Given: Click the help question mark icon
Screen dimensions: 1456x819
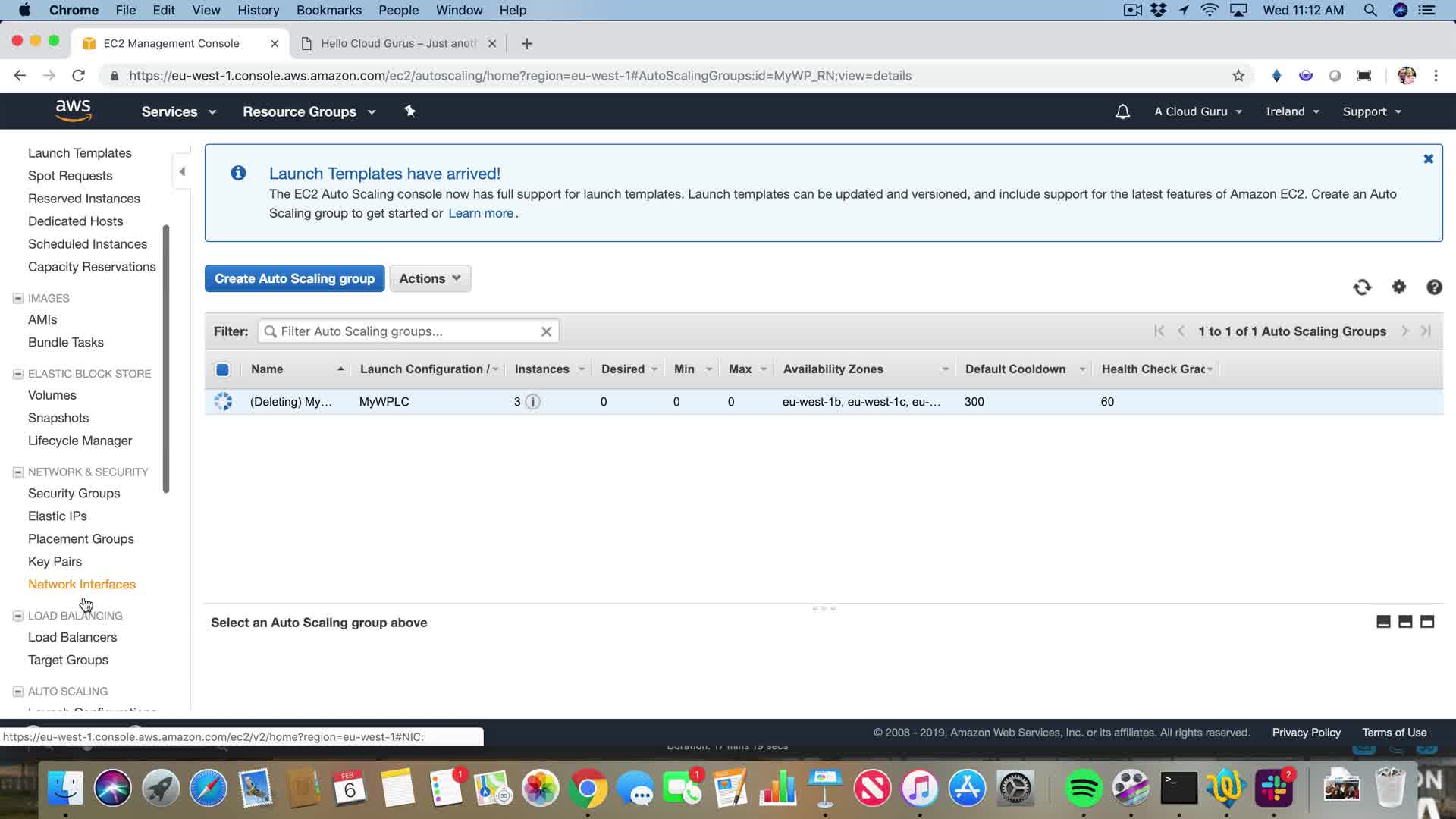Looking at the screenshot, I should coord(1433,287).
